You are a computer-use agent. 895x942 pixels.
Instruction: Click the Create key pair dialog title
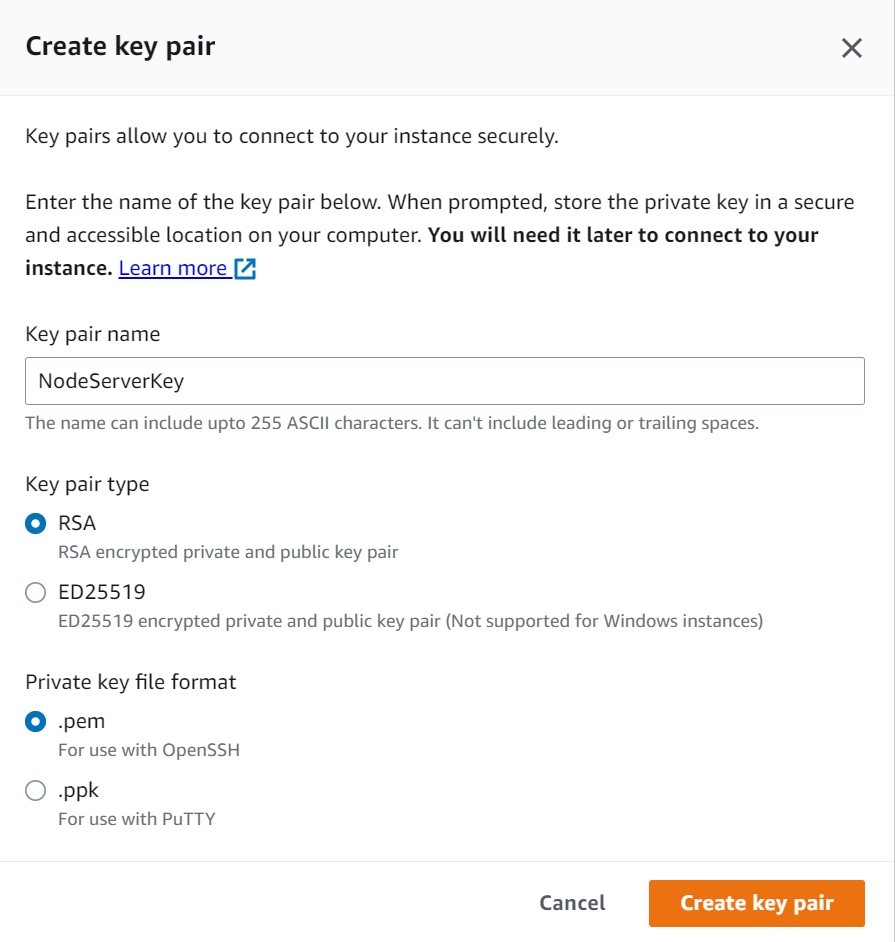pos(119,45)
